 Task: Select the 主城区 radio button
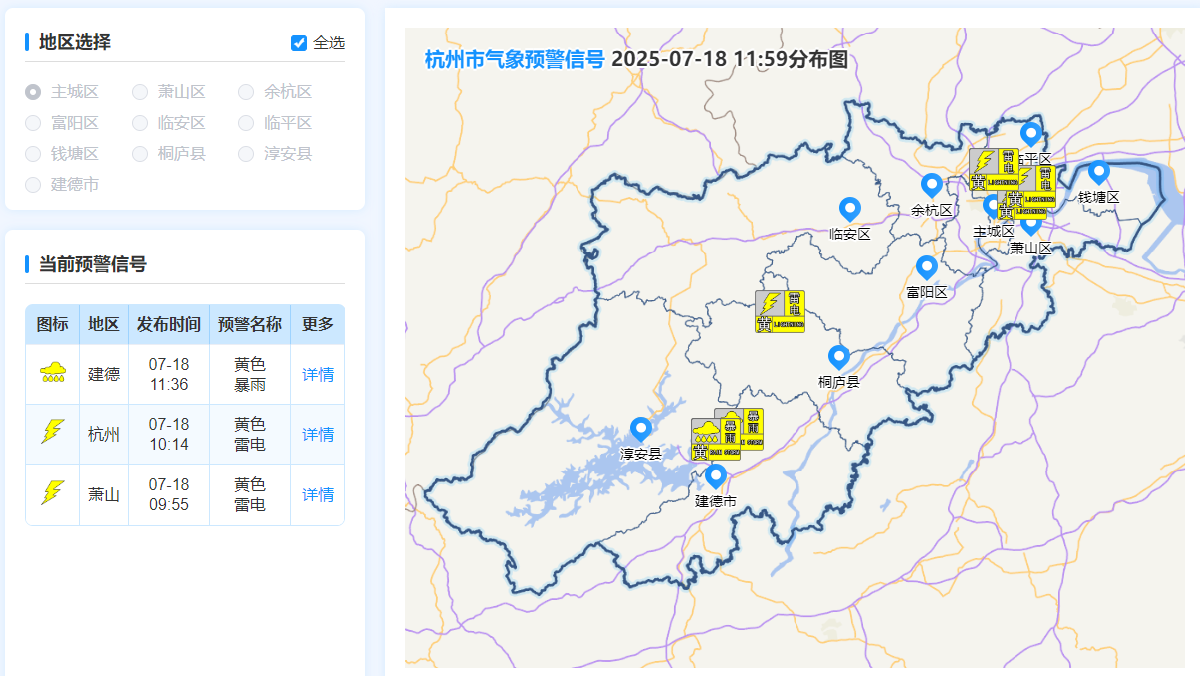(33, 92)
